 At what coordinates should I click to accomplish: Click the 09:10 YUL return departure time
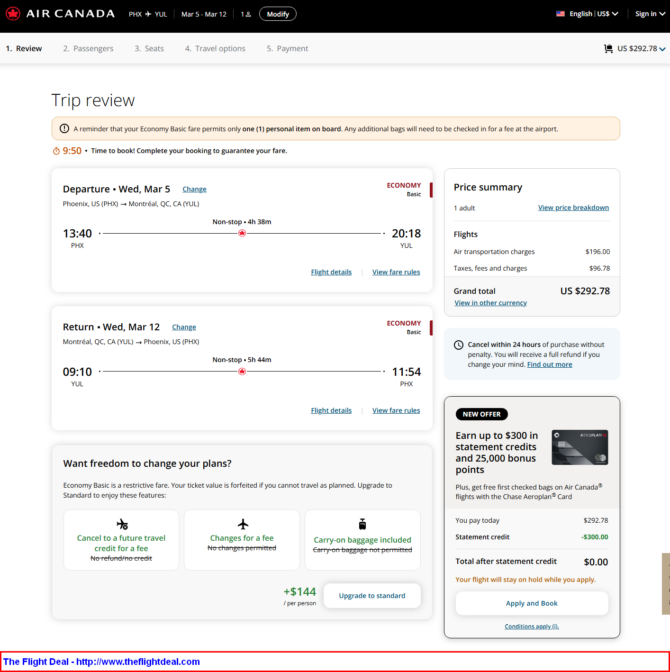pyautogui.click(x=77, y=372)
